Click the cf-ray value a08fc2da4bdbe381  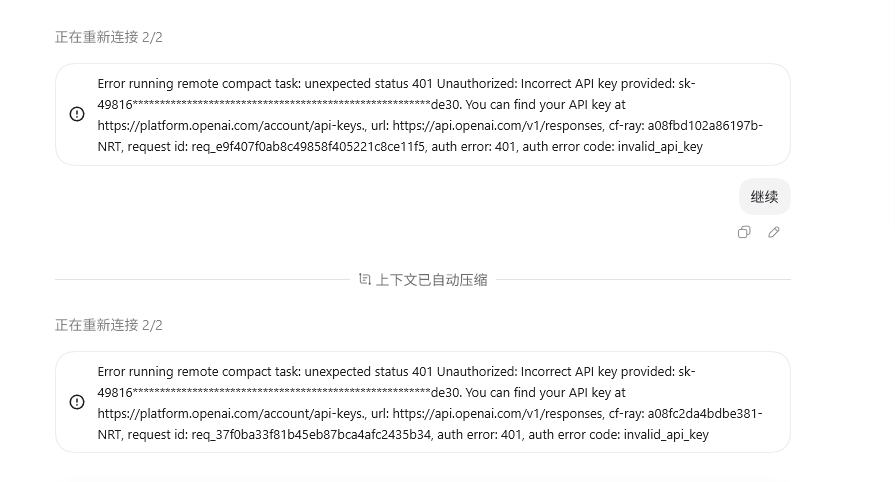point(705,413)
